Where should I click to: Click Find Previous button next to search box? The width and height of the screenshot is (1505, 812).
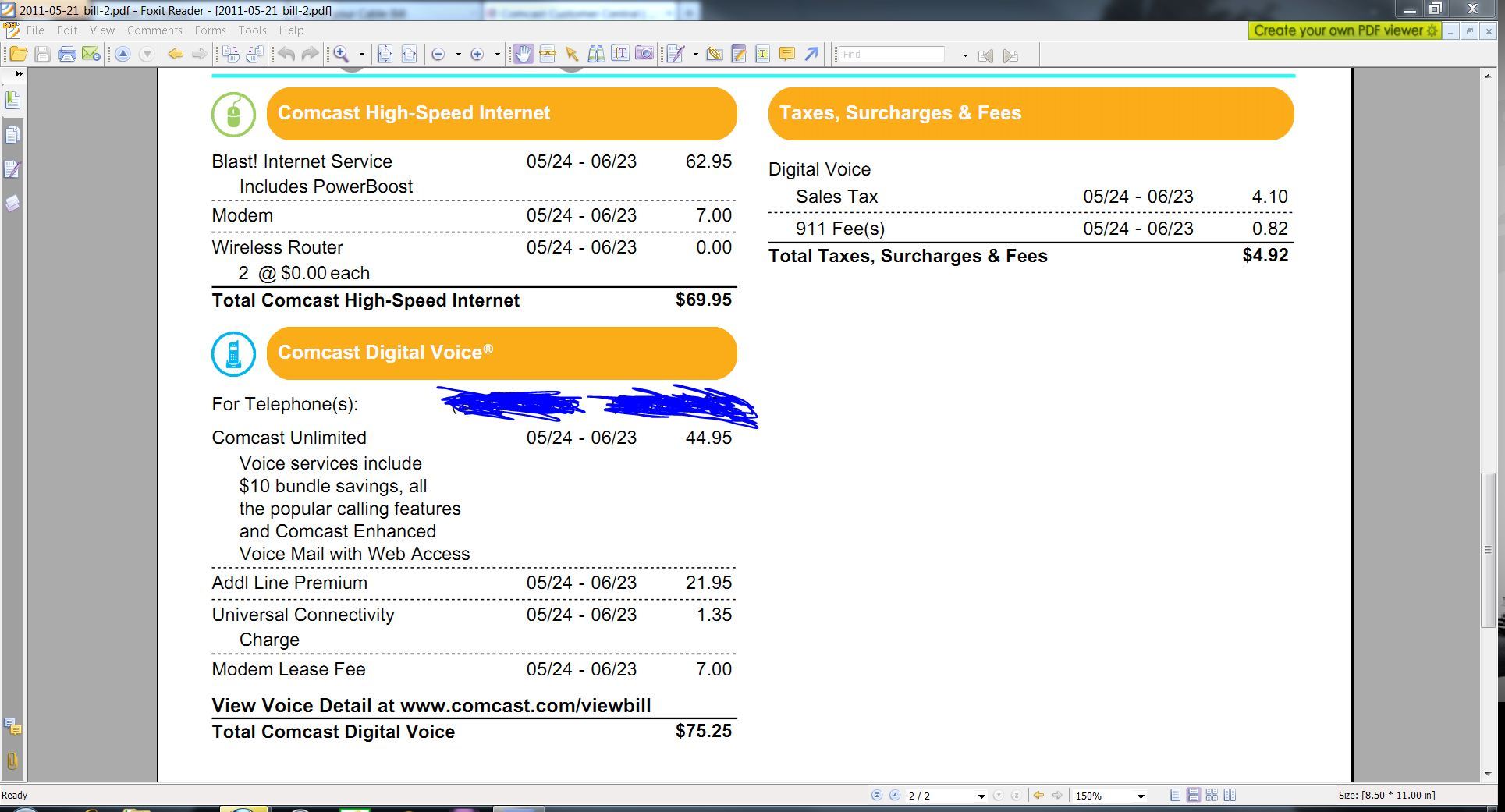985,55
